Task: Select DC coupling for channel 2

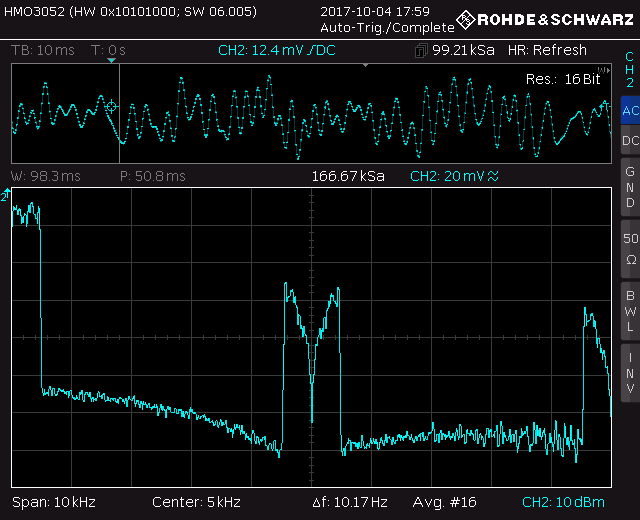Action: coord(630,141)
